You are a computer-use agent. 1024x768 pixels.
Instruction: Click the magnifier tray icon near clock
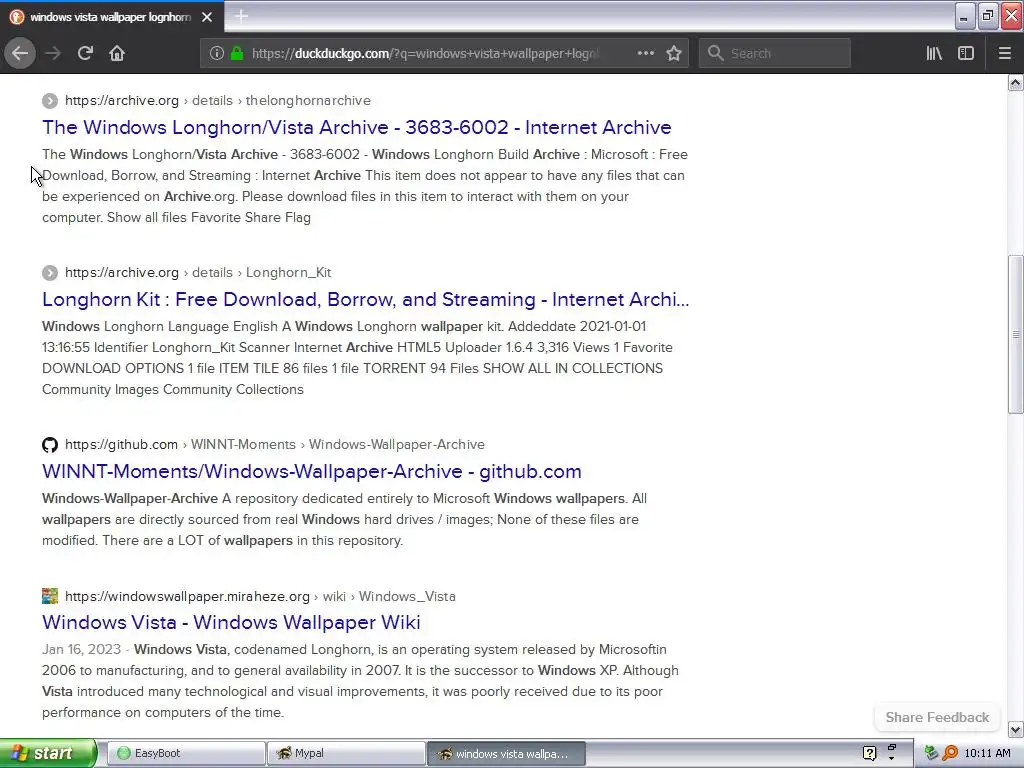point(950,753)
